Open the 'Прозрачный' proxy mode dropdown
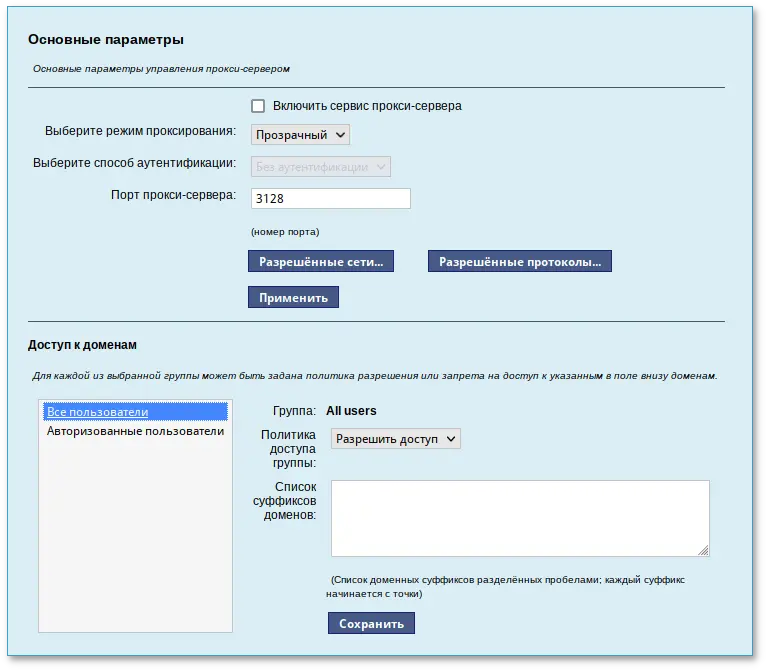This screenshot has height=670, width=766. [x=300, y=135]
